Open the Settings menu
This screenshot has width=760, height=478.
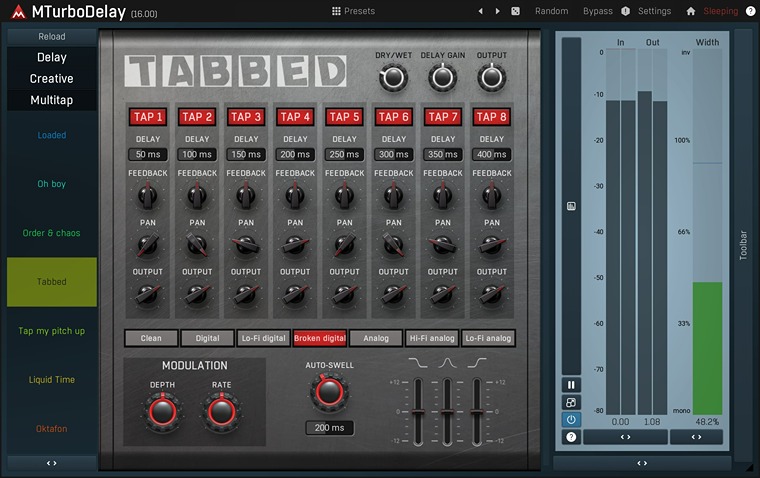[x=654, y=11]
